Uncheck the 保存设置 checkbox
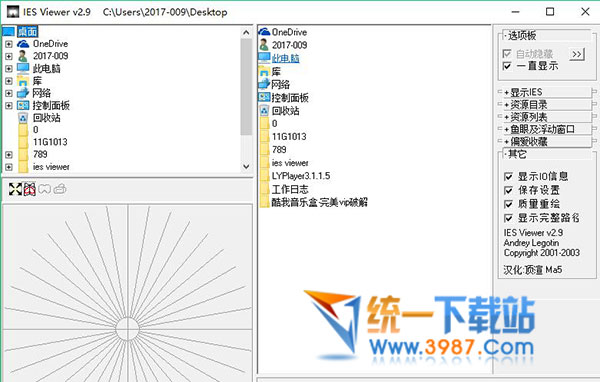Image resolution: width=600 pixels, height=382 pixels. 508,190
